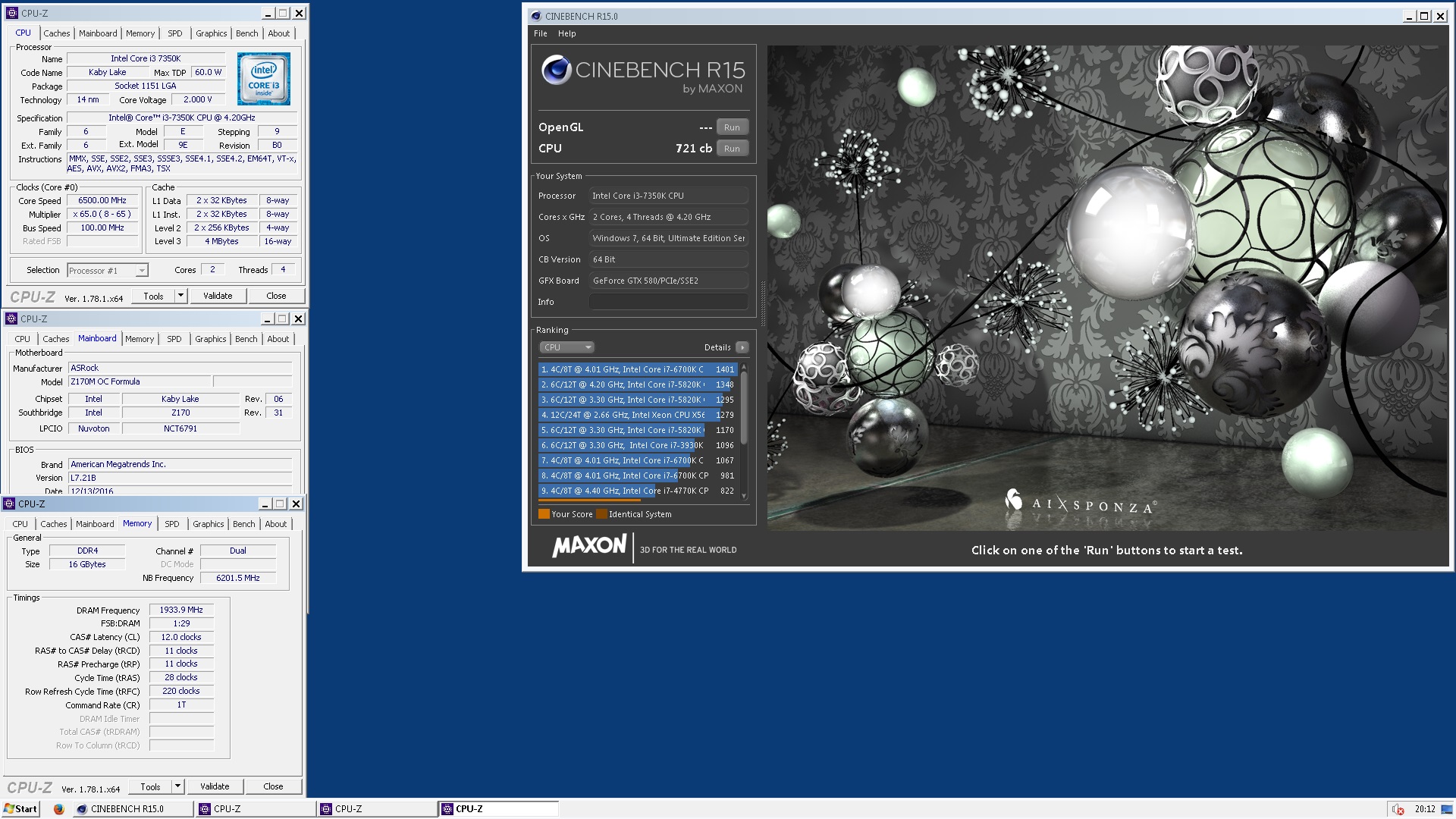Click Validate in the top CPU-Z window
This screenshot has width=1456, height=819.
coord(218,296)
